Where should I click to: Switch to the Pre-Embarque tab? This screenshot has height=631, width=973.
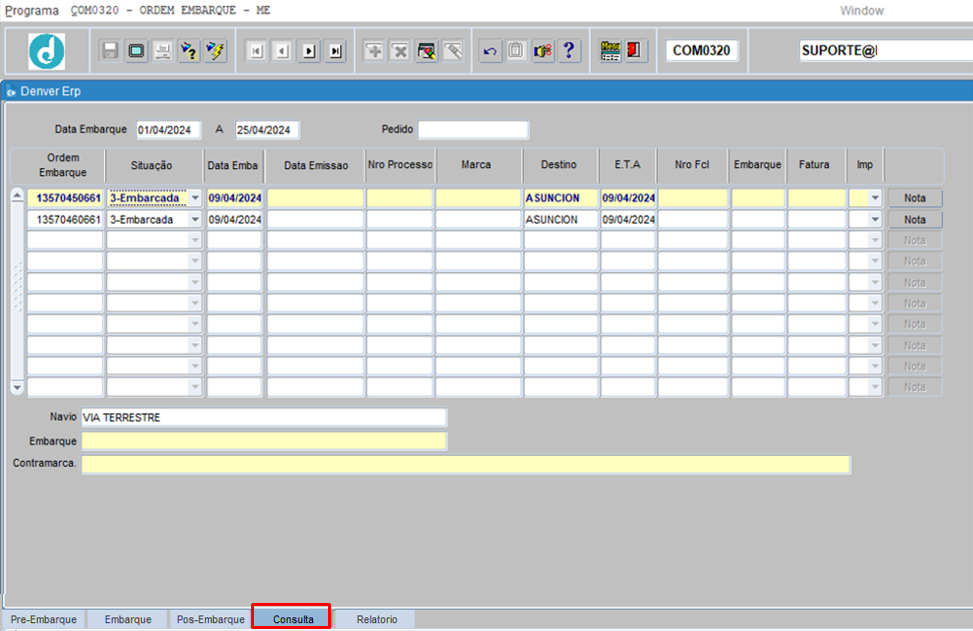tap(43, 619)
